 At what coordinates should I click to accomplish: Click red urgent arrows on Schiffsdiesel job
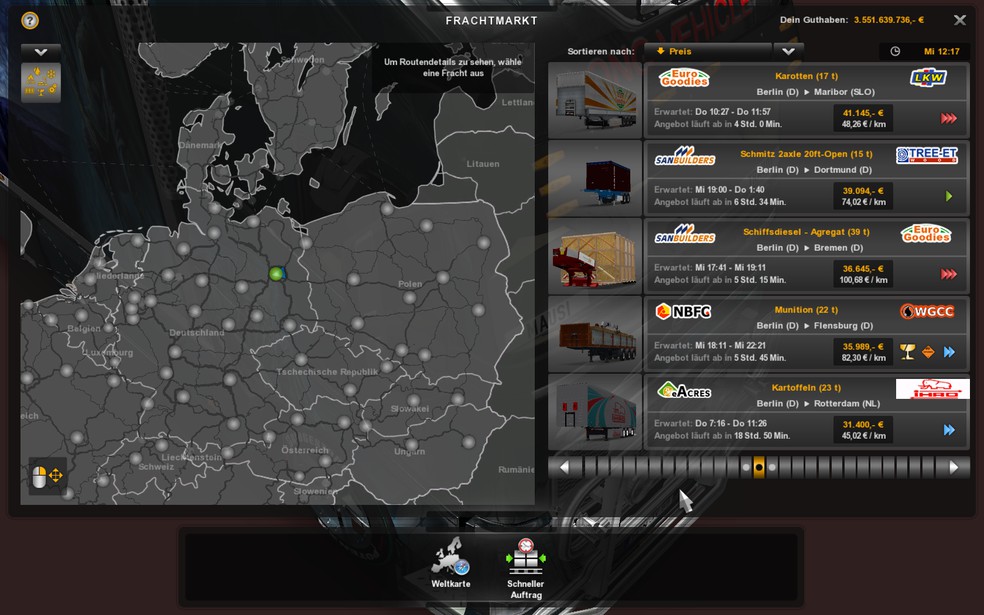tap(949, 274)
